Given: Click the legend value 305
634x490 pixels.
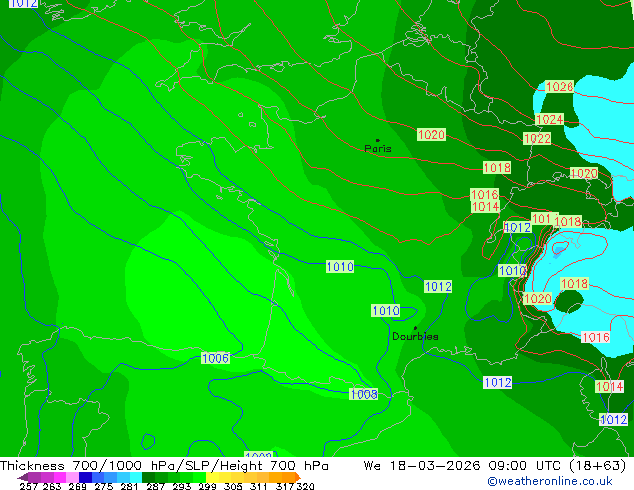Looking at the screenshot, I should 233,486.
